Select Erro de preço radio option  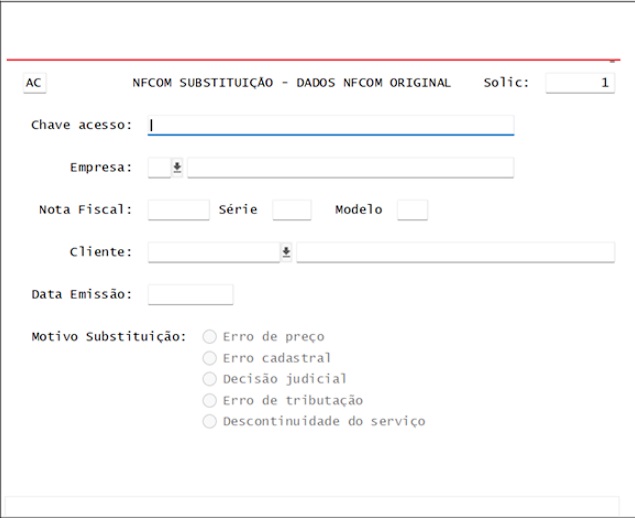(209, 337)
